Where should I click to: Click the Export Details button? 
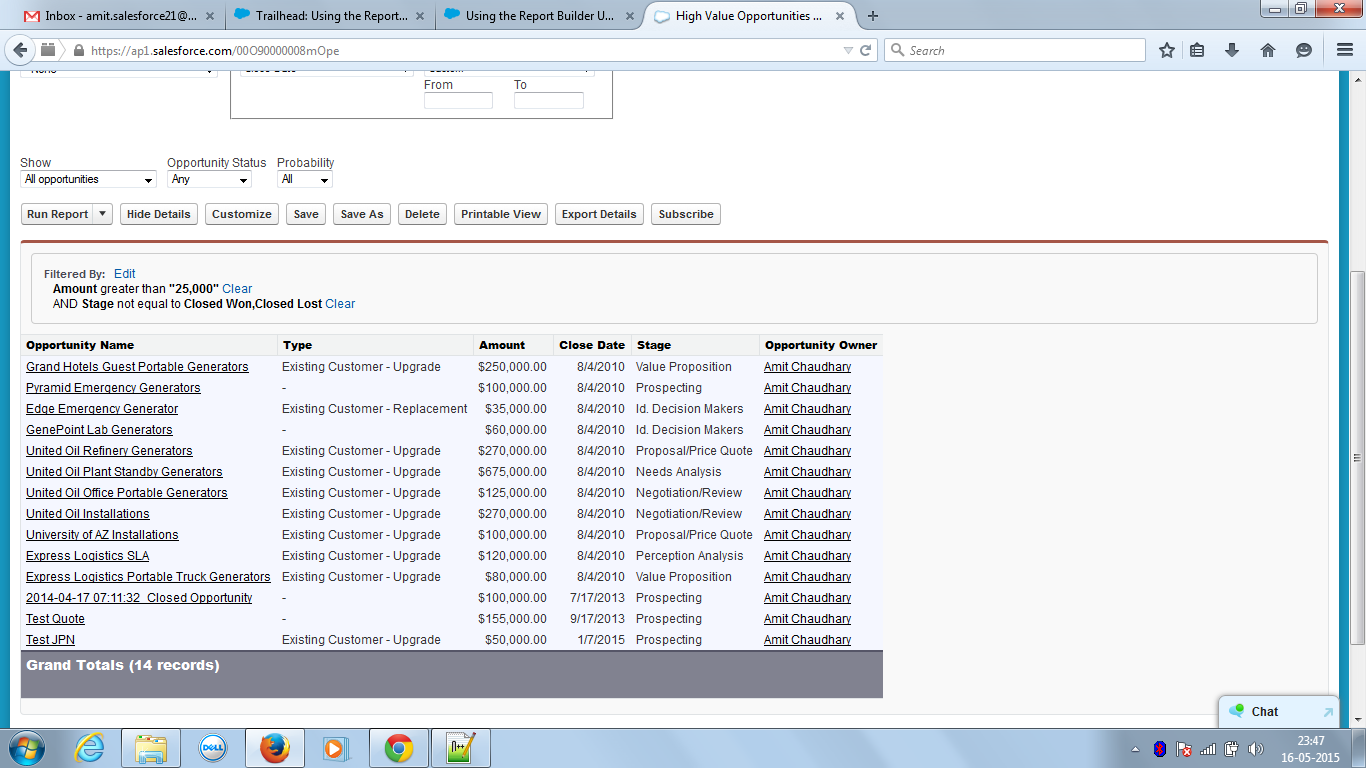point(598,214)
